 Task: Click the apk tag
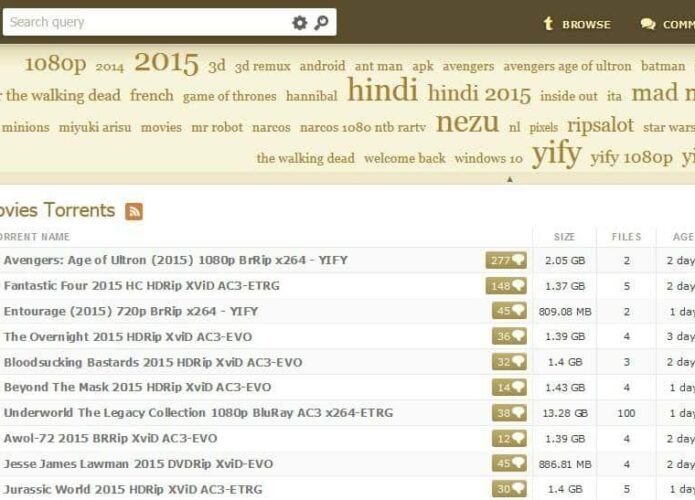point(423,67)
